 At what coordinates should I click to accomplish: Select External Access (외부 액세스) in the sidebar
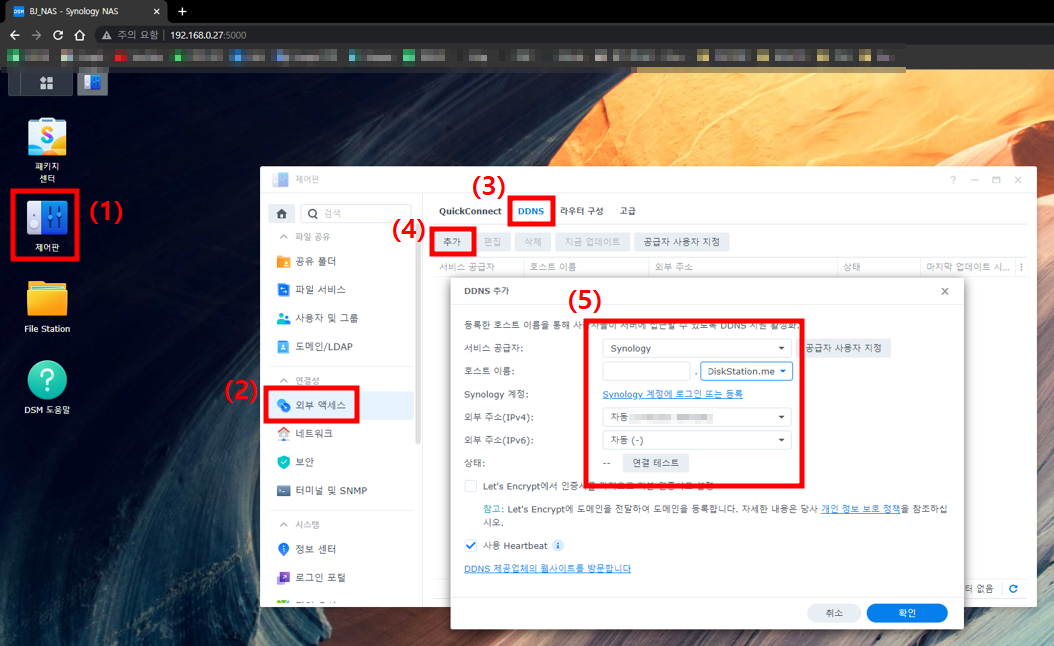pyautogui.click(x=341, y=405)
